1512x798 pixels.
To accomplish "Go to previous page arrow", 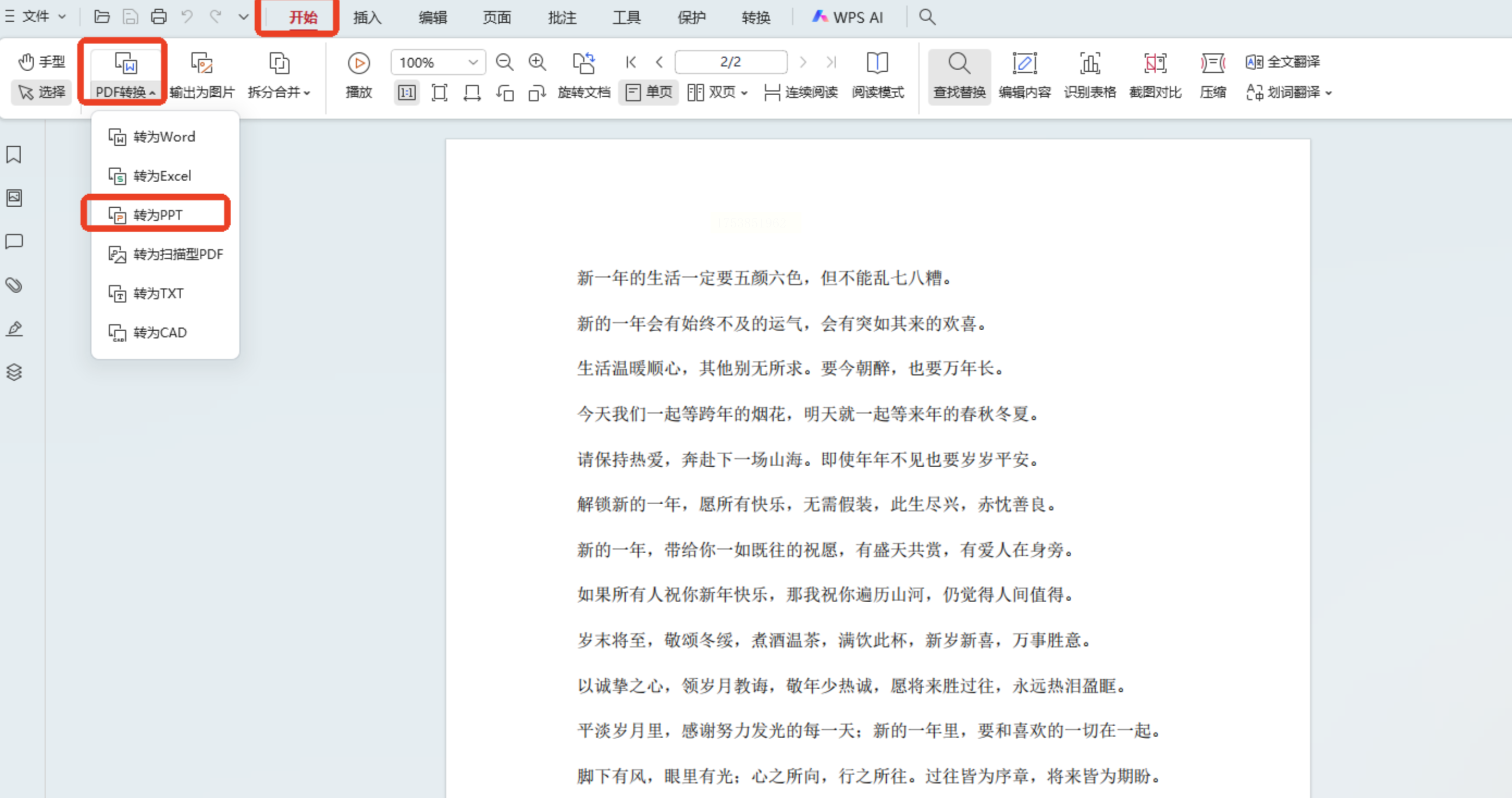I will coord(659,62).
